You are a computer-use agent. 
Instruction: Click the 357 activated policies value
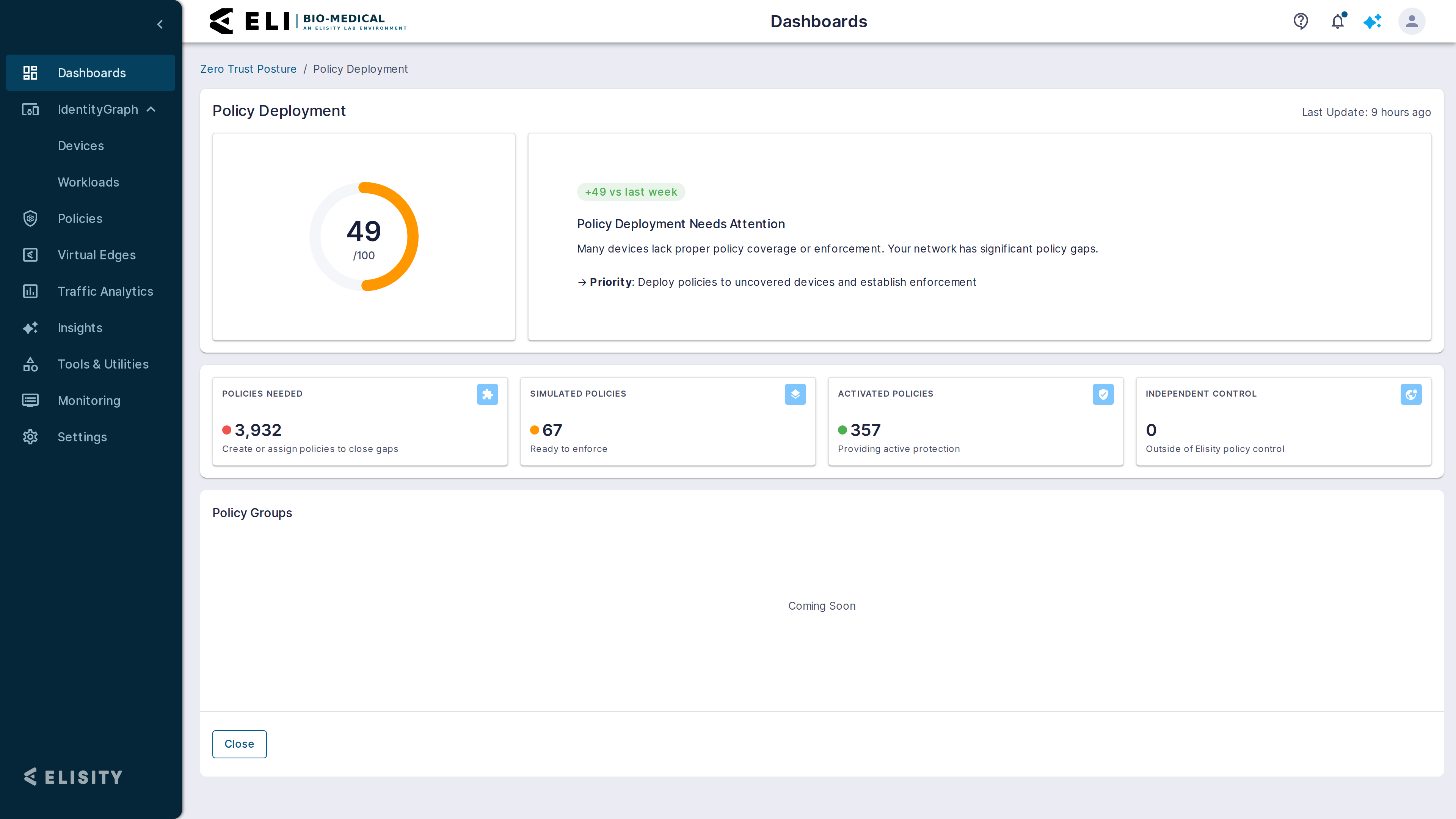click(x=865, y=430)
